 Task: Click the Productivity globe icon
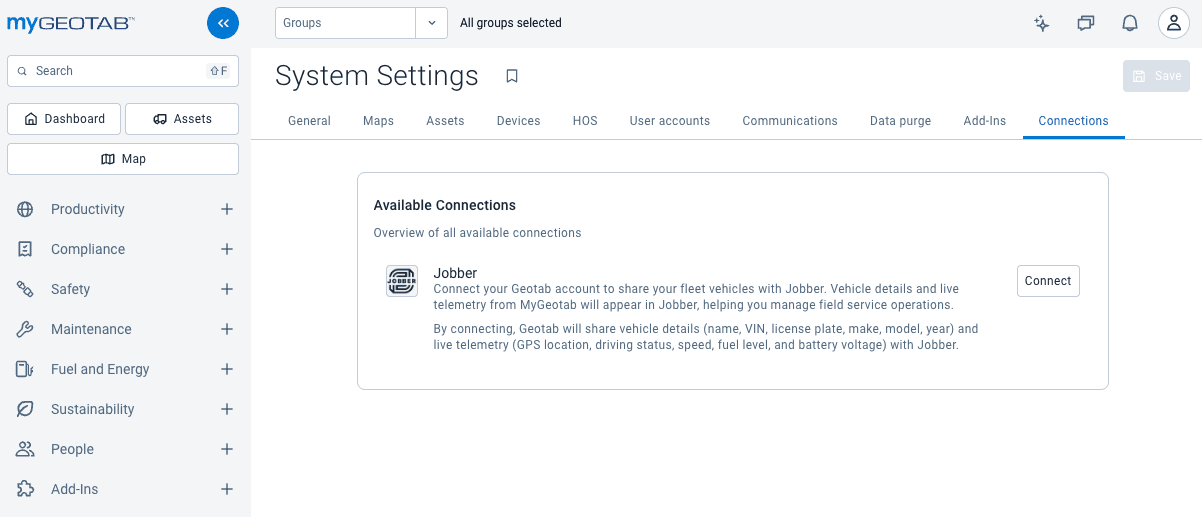(26, 209)
